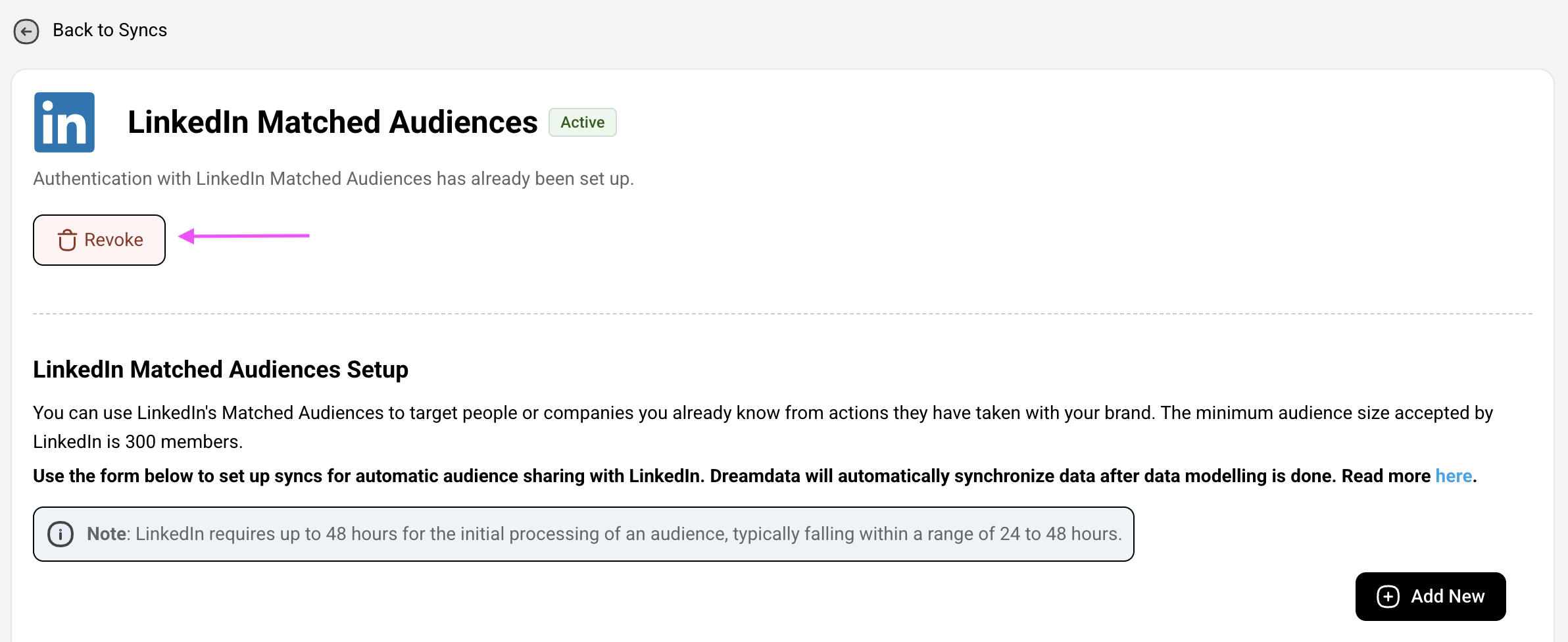Click the 'LinkedIn Matched Audiences Setup' heading
This screenshot has height=642, width=1568.
pyautogui.click(x=220, y=369)
